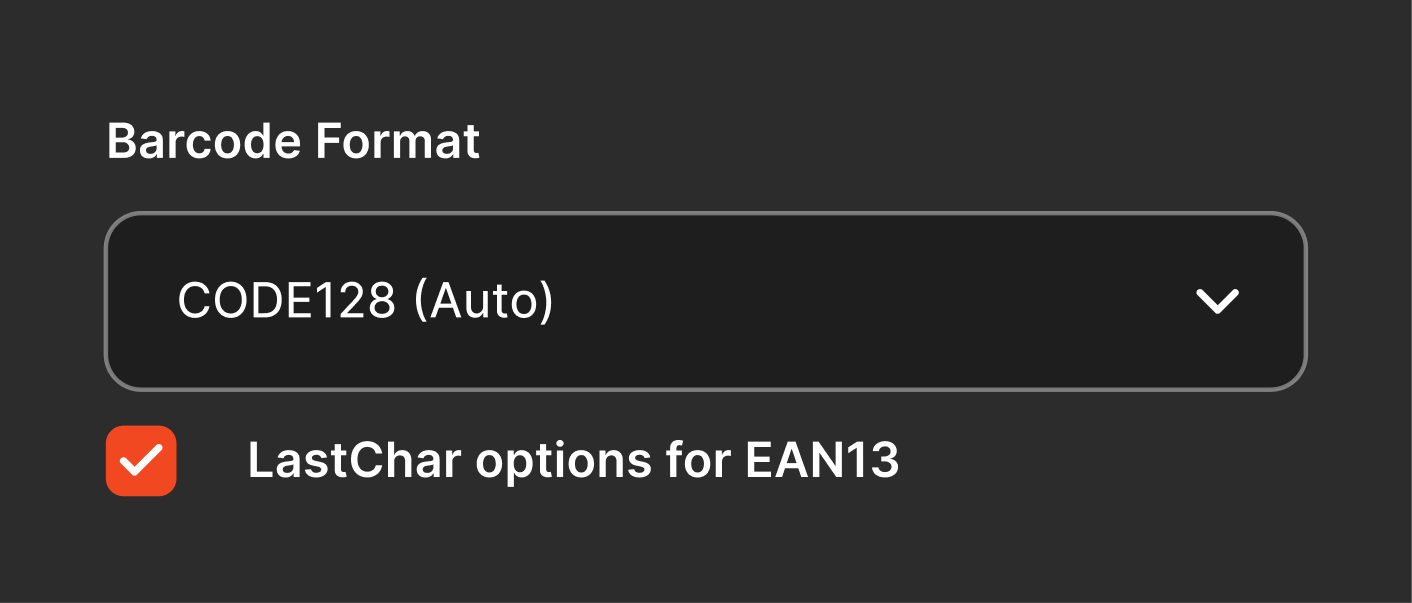Click the "LastChar options for EAN13" label
This screenshot has width=1412, height=603.
573,461
